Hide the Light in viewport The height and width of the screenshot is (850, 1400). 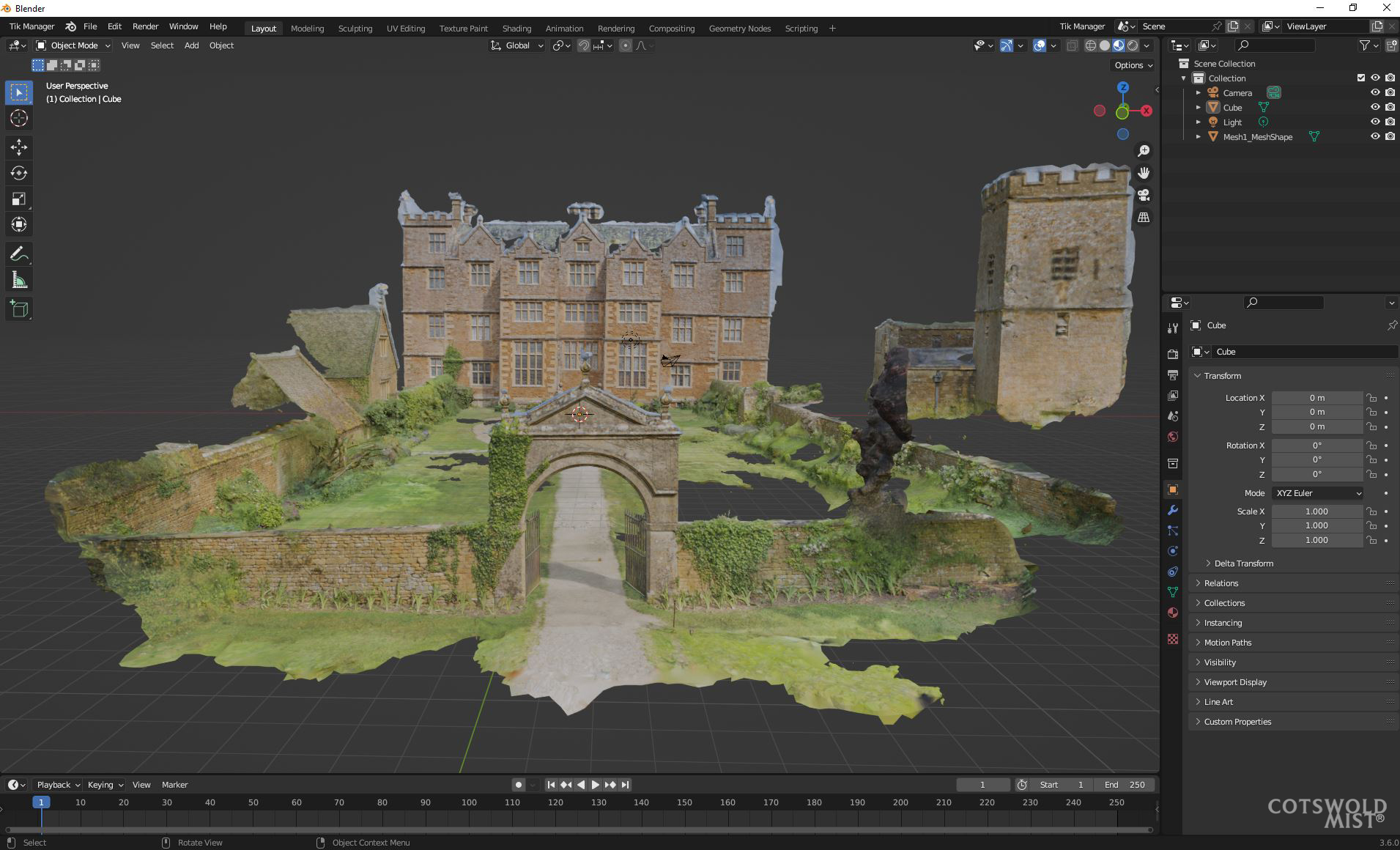point(1375,122)
